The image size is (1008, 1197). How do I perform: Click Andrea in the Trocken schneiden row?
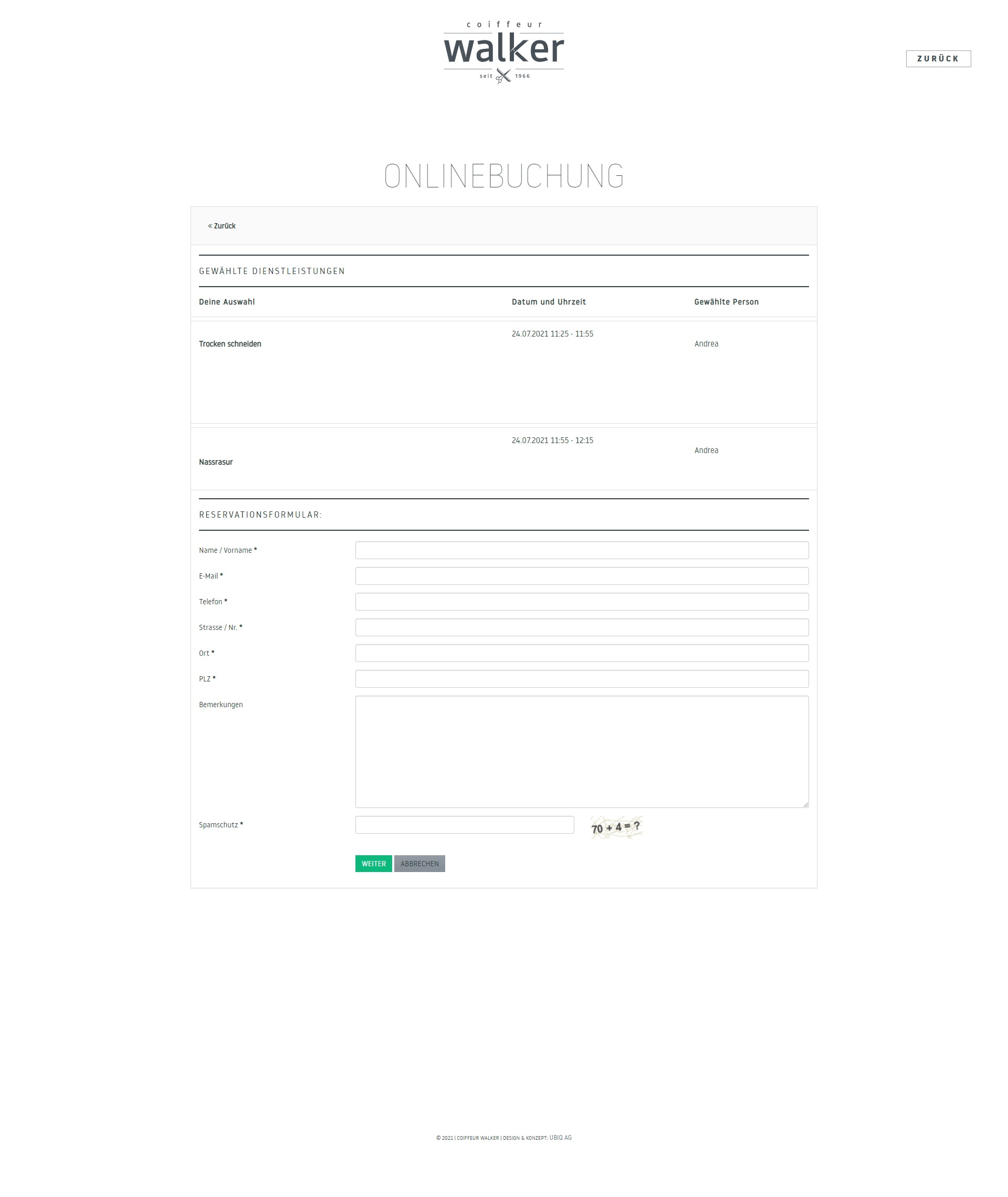click(706, 344)
